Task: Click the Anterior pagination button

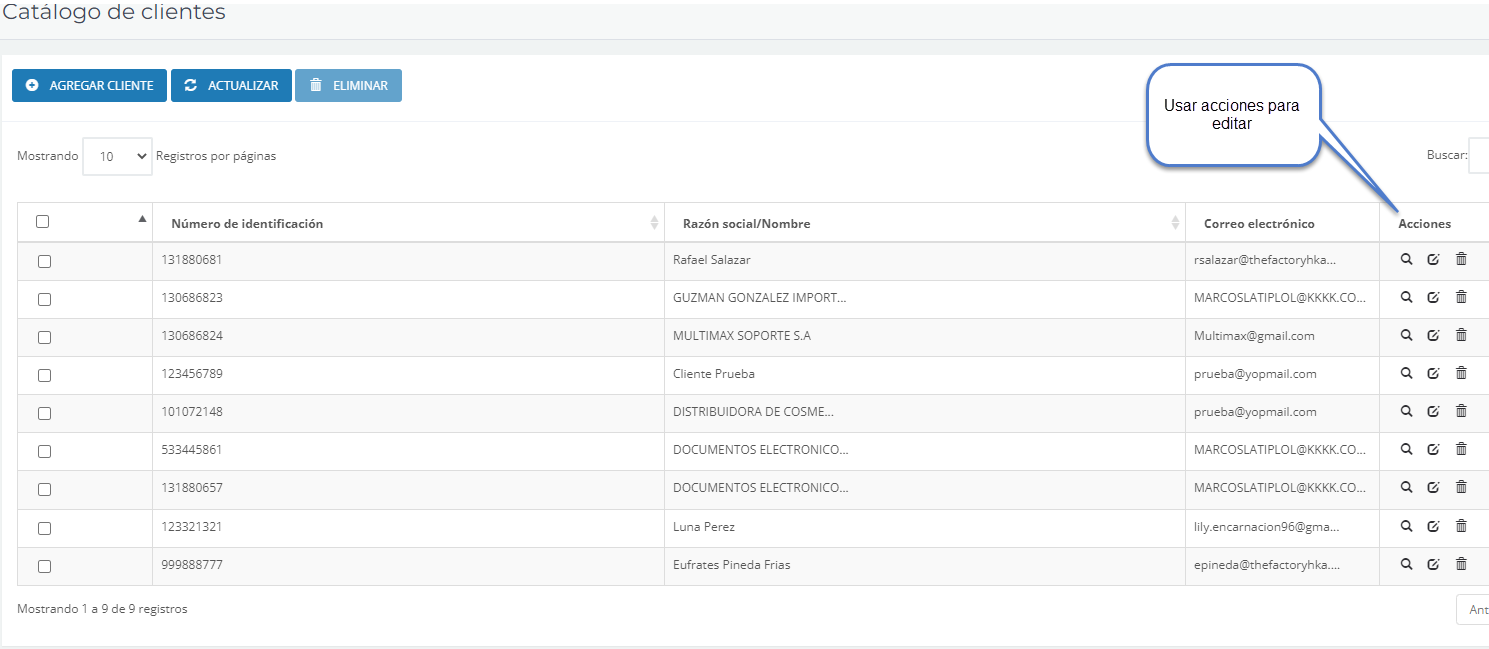Action: tap(1474, 610)
